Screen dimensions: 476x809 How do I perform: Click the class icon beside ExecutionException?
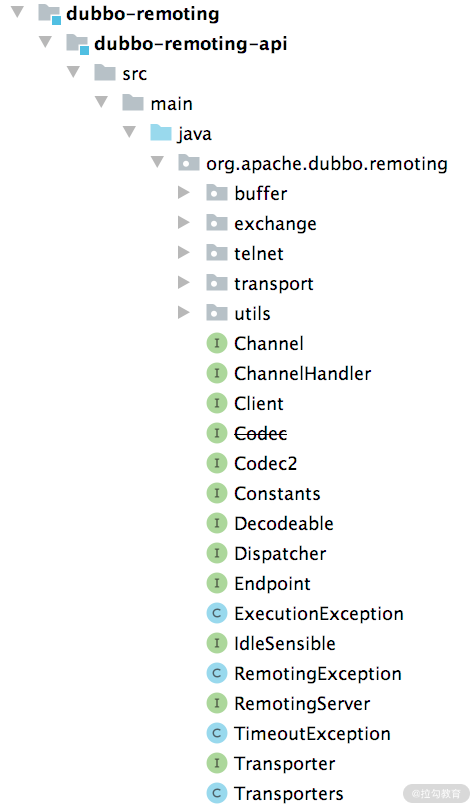pos(217,613)
